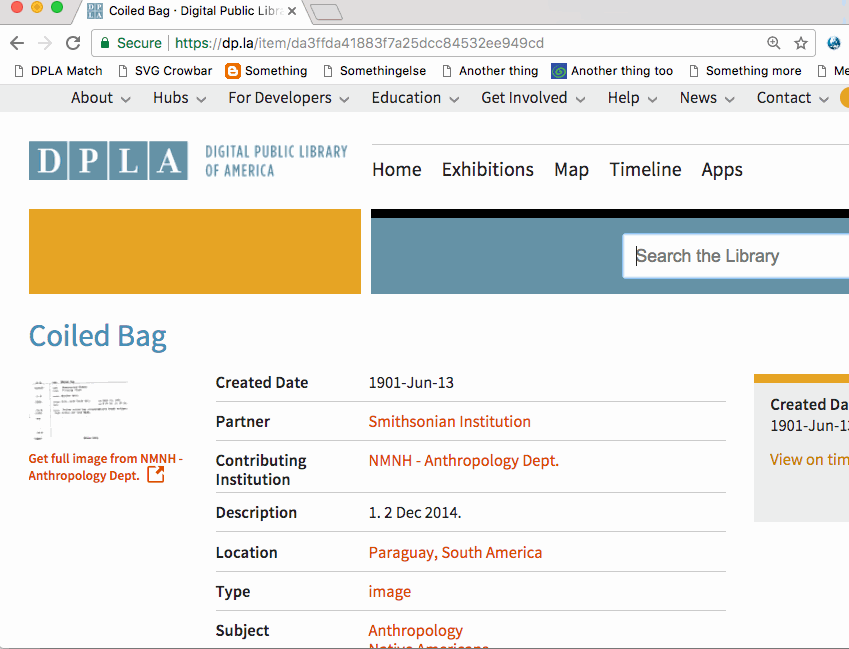The image size is (849, 649).
Task: Click the browser forward arrow
Action: pyautogui.click(x=45, y=43)
